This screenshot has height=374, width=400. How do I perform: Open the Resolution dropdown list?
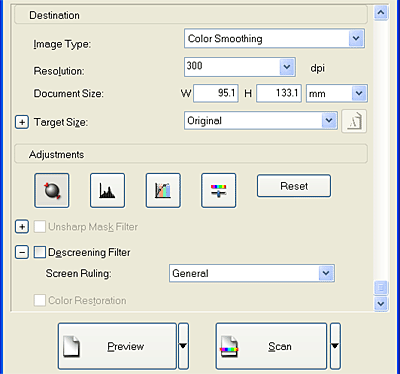pyautogui.click(x=287, y=67)
